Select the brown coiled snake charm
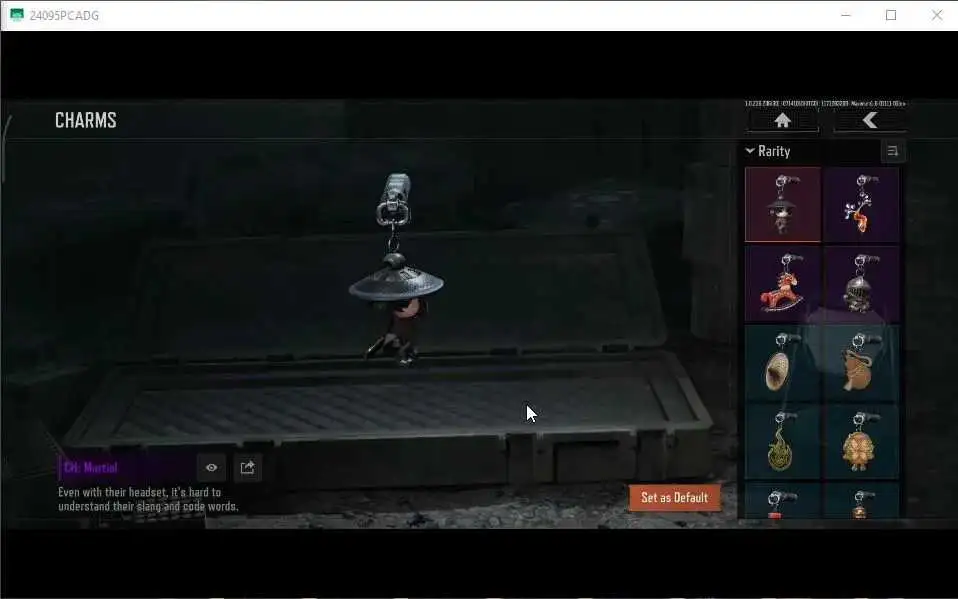The image size is (958, 599). pos(861,363)
